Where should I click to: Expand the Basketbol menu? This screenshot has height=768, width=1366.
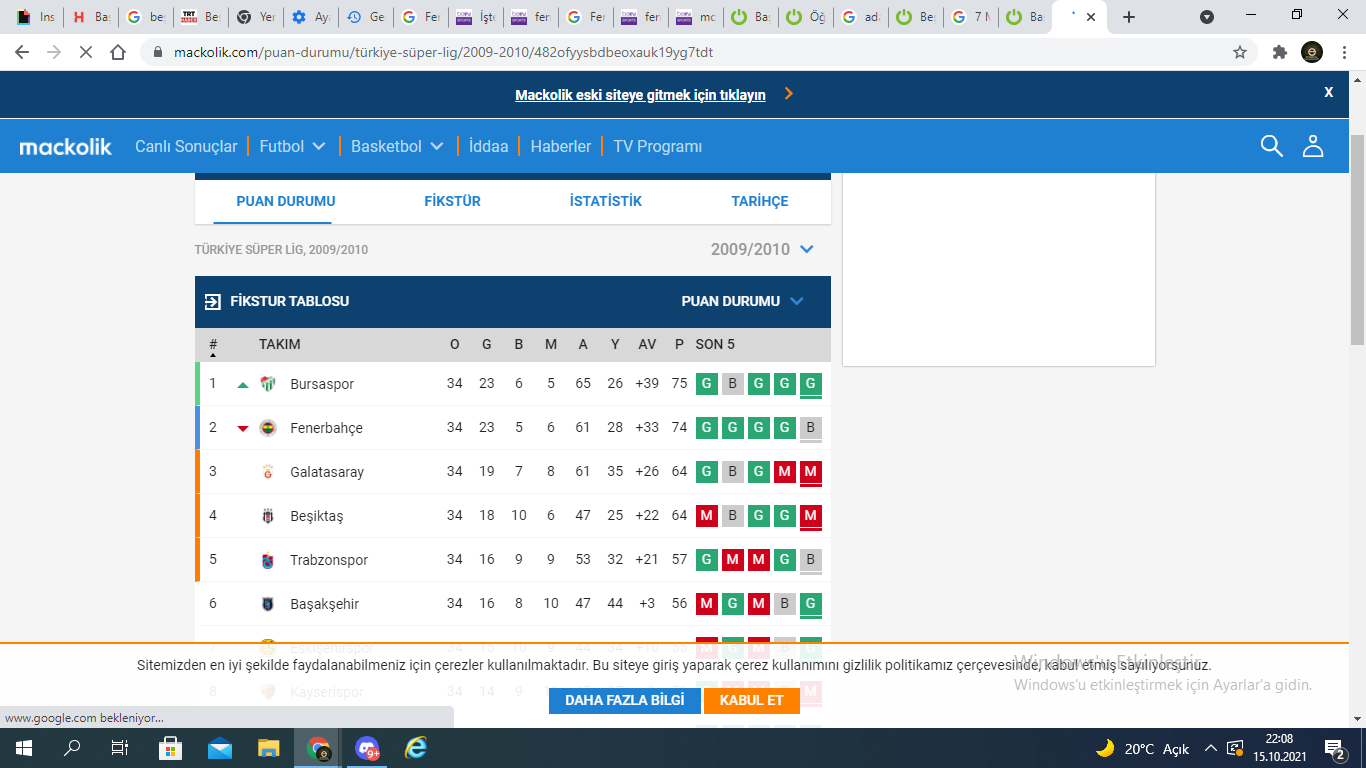[x=397, y=146]
